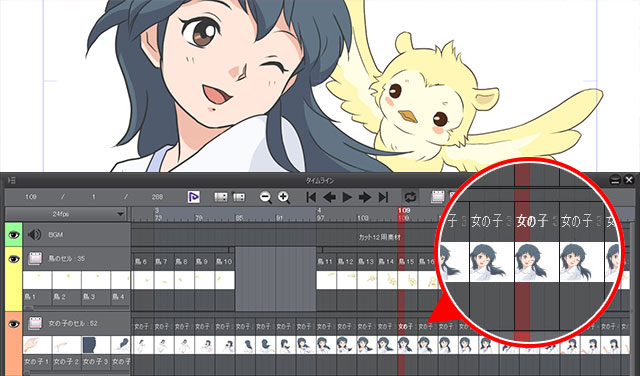Step back to previous frame
The image size is (640, 376).
click(x=329, y=198)
